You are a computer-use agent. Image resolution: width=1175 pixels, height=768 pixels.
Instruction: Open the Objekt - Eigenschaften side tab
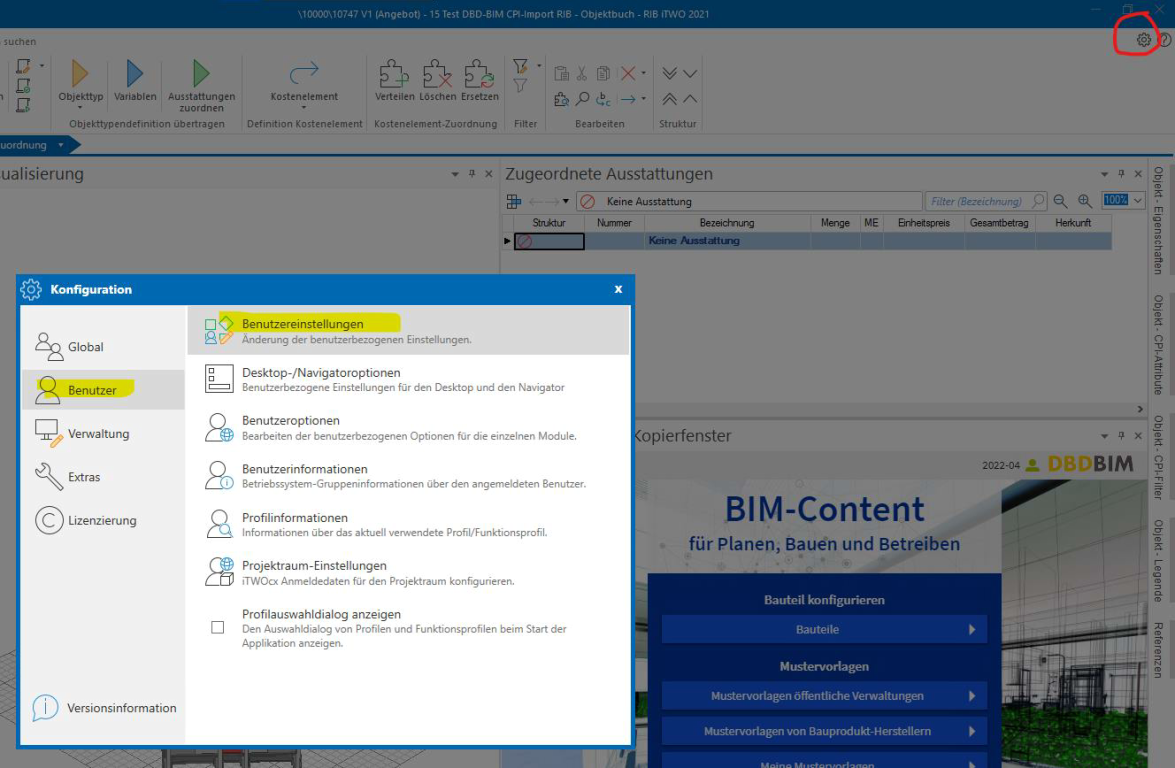(1159, 222)
